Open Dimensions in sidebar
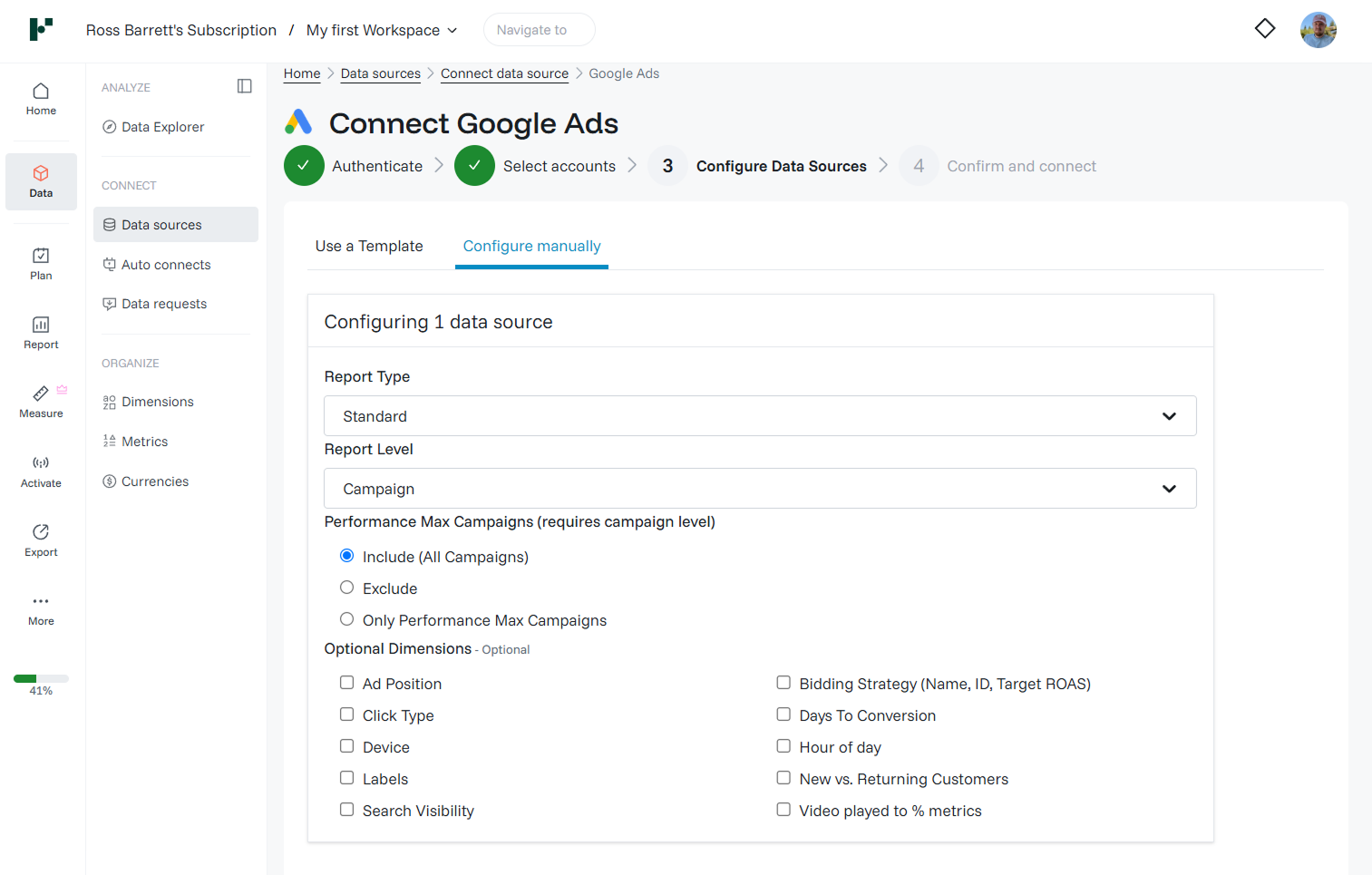Screen dimensions: 1372x875 tap(176, 402)
